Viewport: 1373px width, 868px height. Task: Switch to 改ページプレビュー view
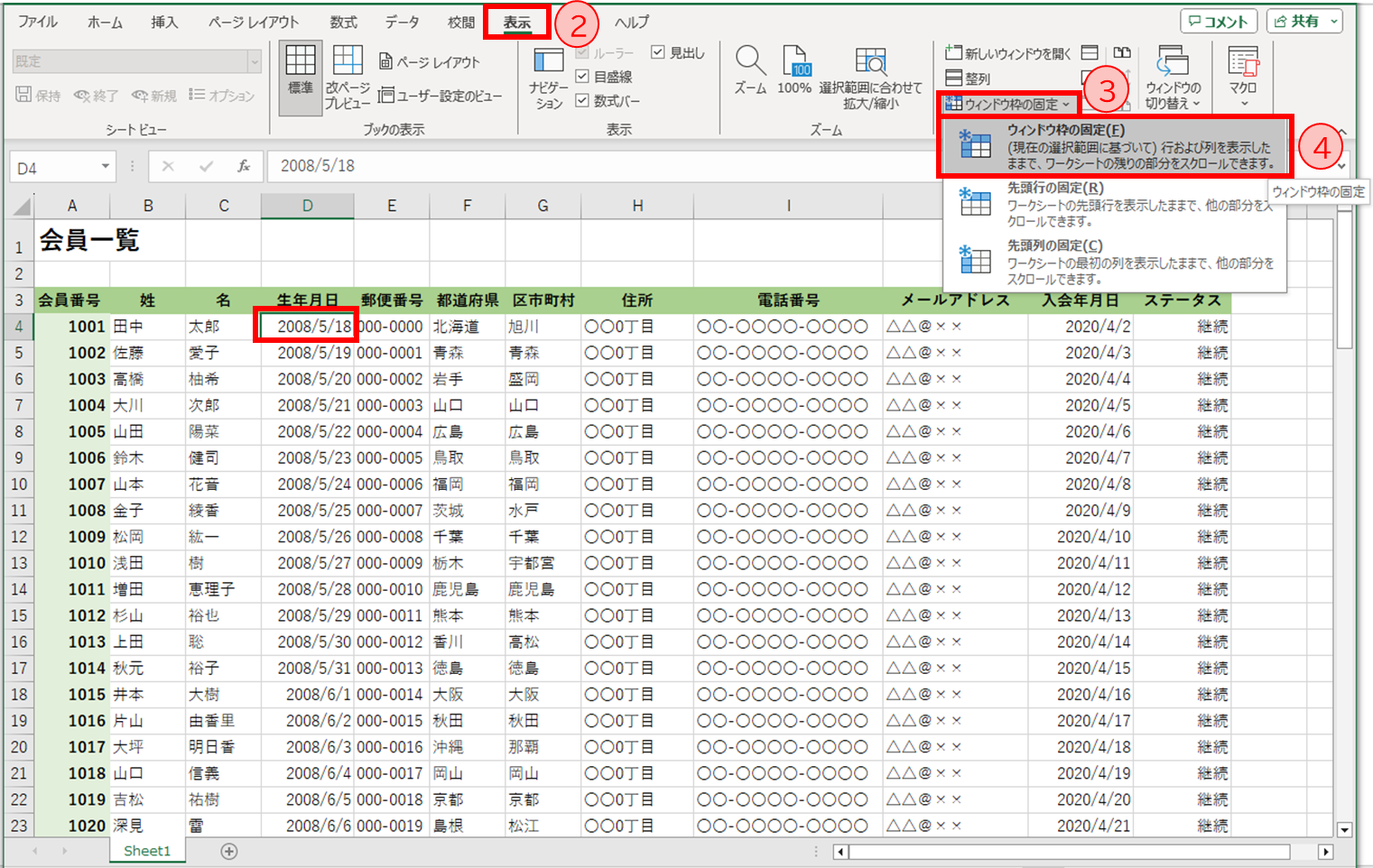(348, 78)
